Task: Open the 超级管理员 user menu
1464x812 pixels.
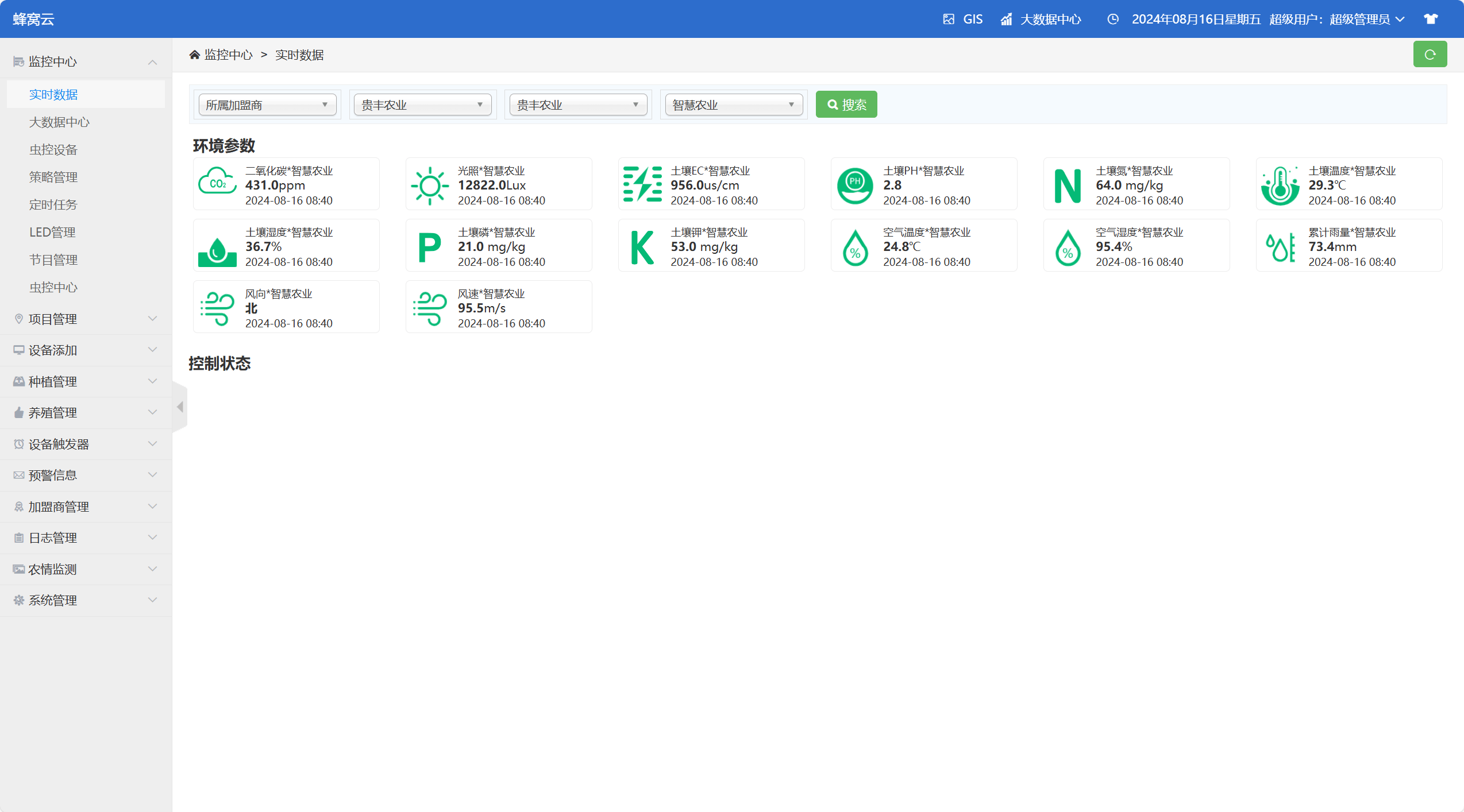Action: [x=1366, y=20]
